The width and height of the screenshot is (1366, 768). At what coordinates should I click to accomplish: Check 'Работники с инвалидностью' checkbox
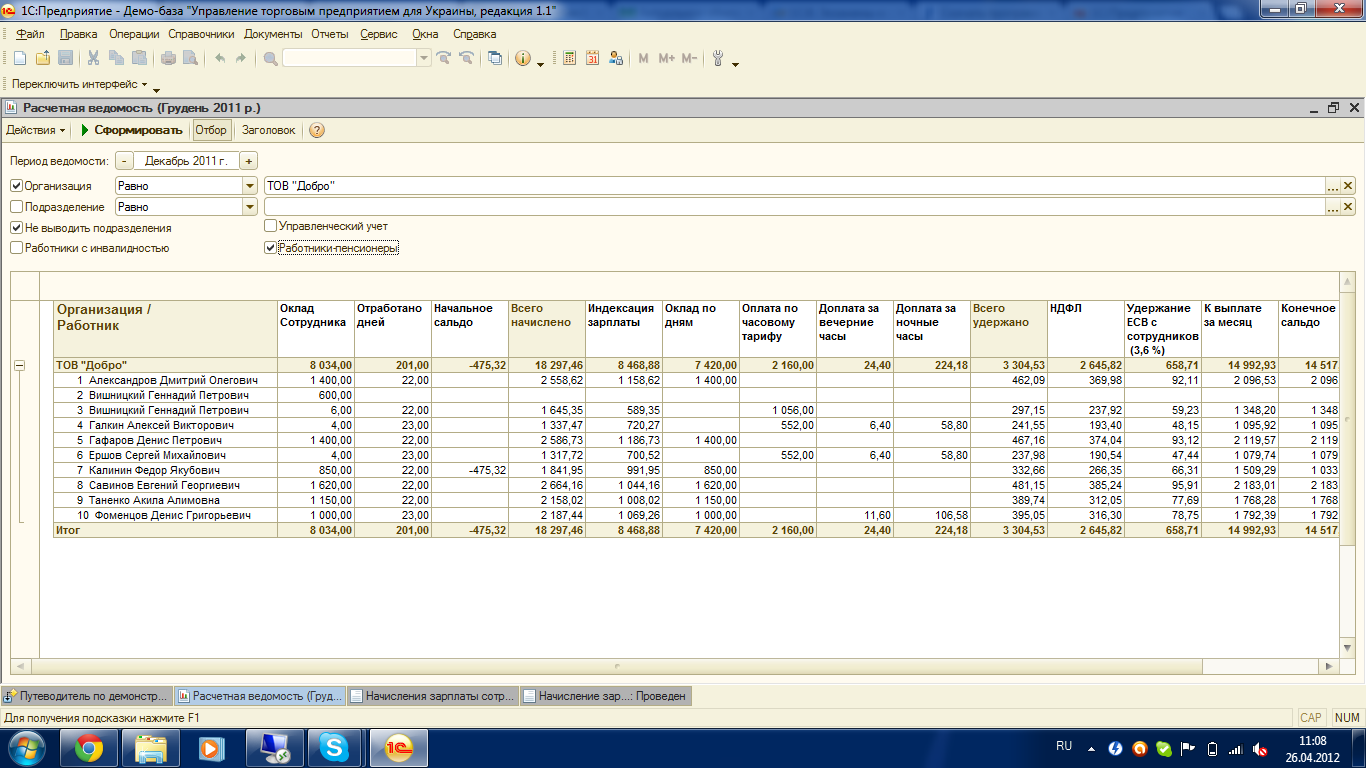point(17,247)
